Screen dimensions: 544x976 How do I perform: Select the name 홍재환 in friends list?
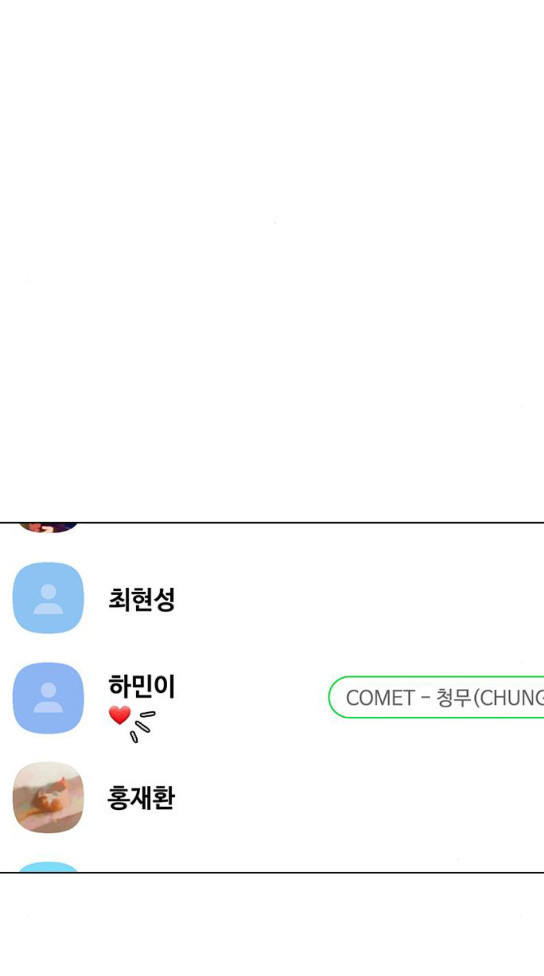point(141,798)
